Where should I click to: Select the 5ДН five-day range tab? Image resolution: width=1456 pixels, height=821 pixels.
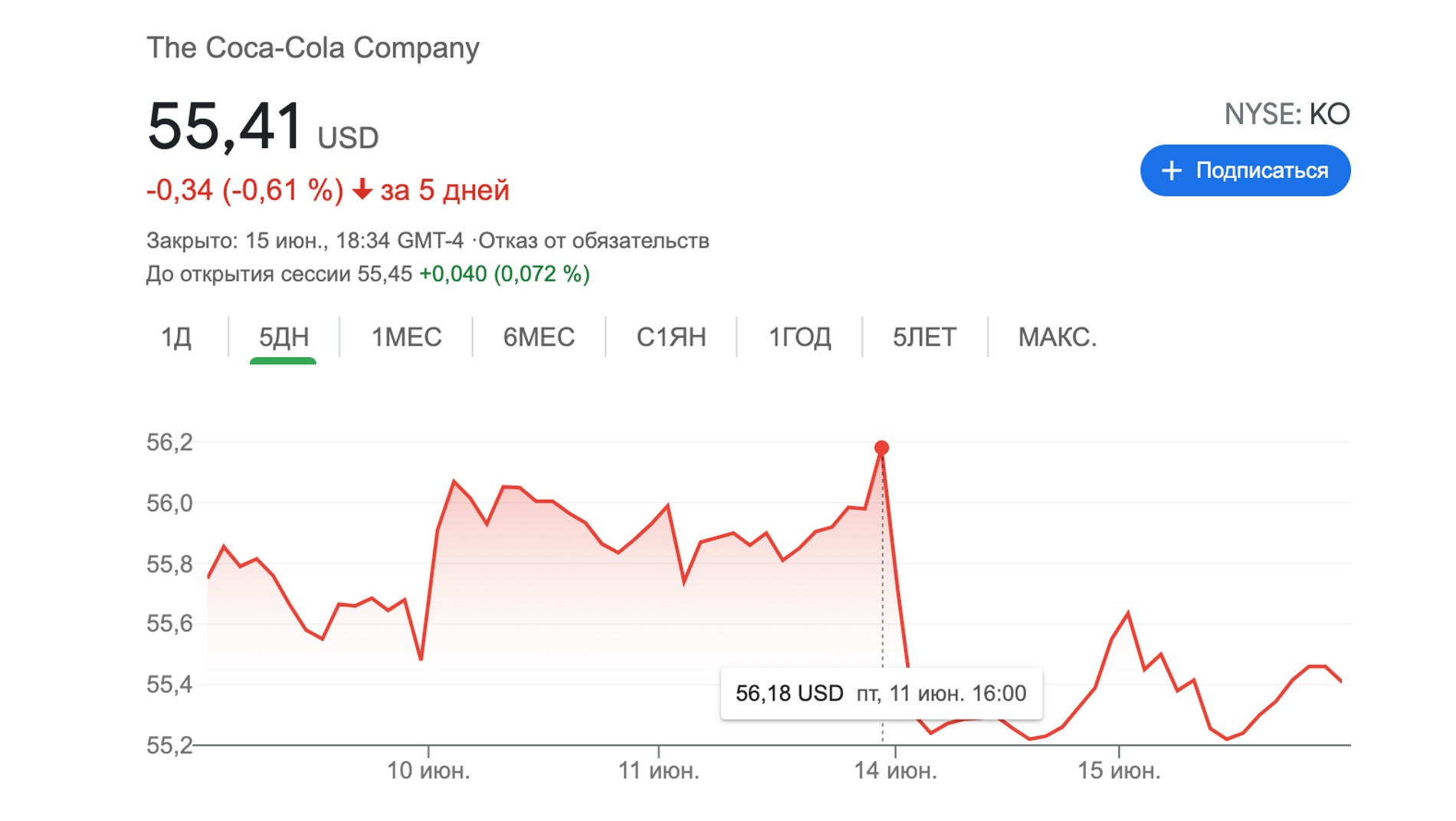click(284, 337)
